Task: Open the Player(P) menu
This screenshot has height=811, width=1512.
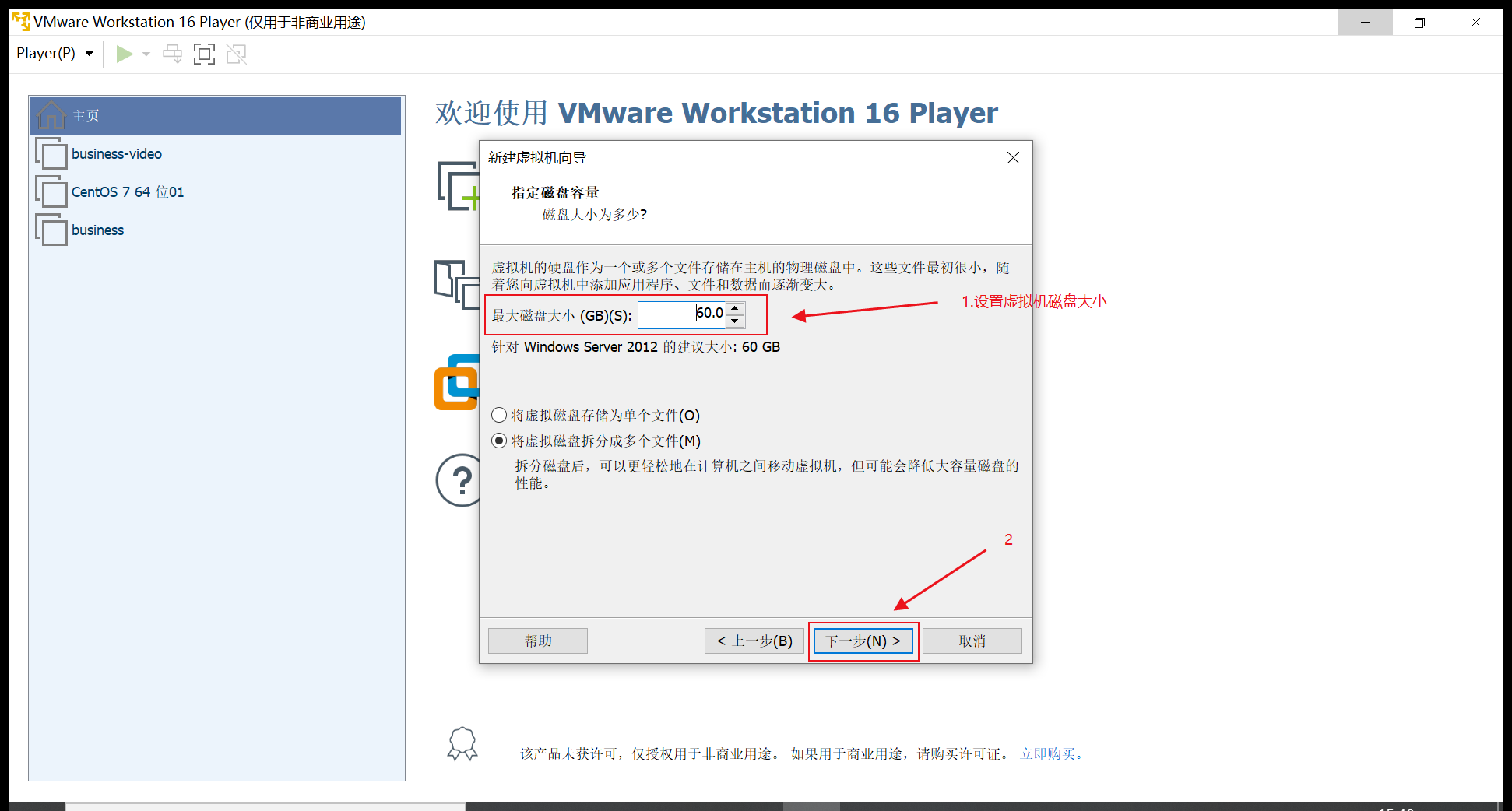Action: 55,54
